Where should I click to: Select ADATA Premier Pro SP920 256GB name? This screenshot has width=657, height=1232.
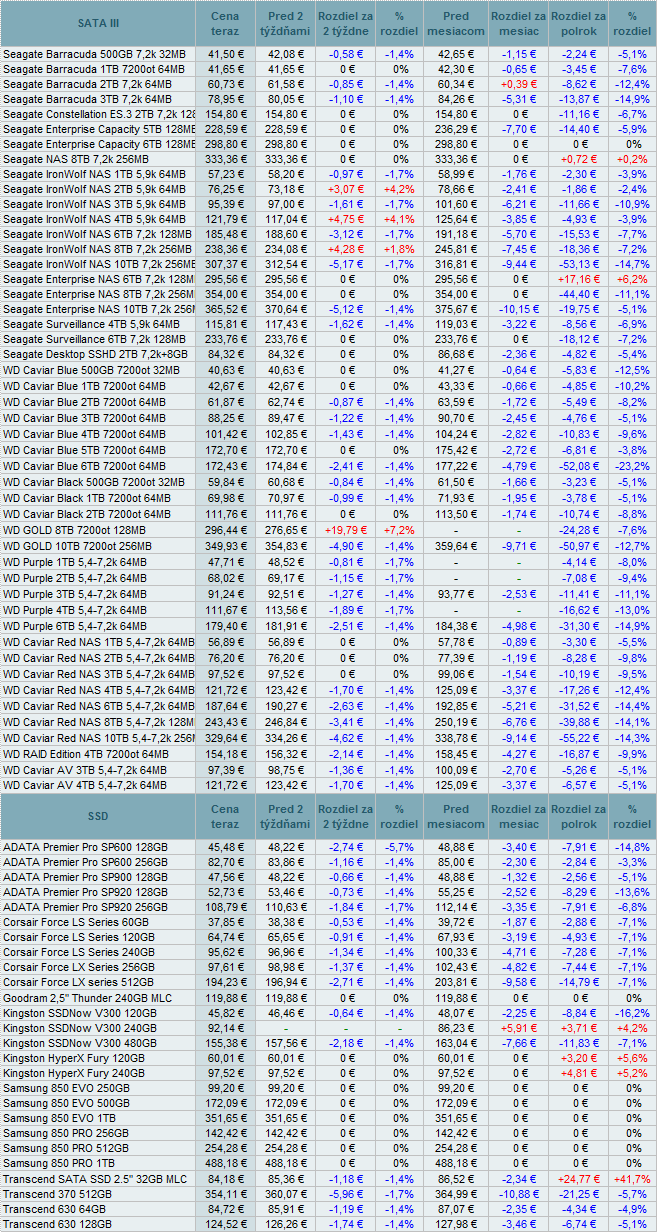pyautogui.click(x=85, y=907)
